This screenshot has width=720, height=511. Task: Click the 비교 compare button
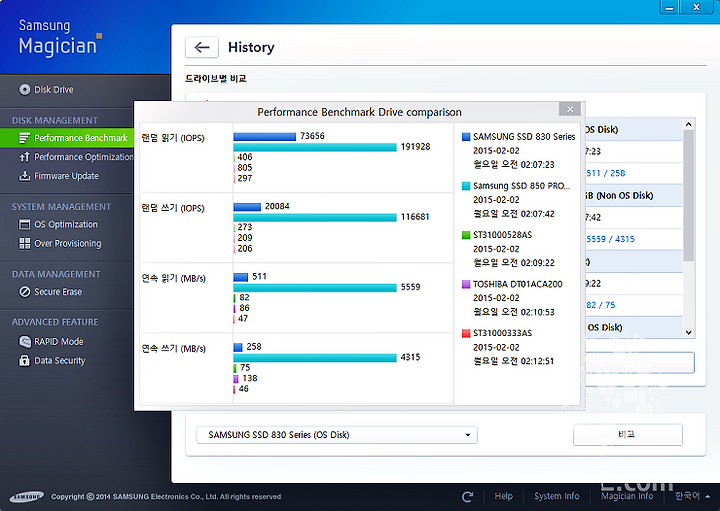click(x=628, y=434)
